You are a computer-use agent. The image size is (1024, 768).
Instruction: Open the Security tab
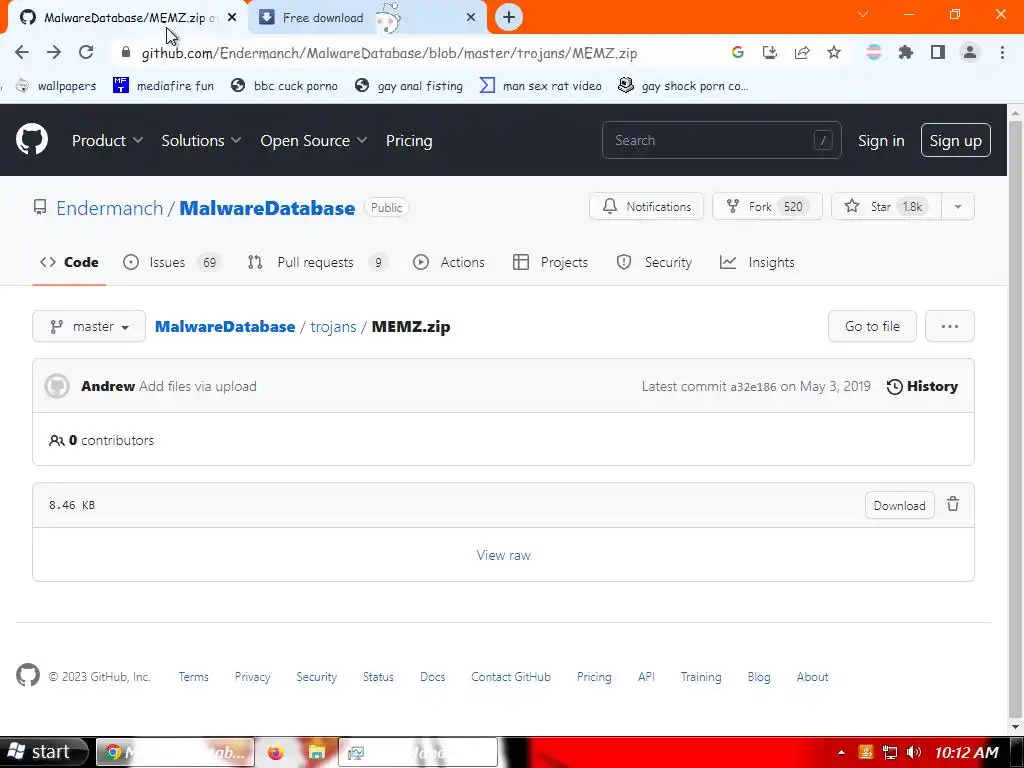[x=654, y=262]
